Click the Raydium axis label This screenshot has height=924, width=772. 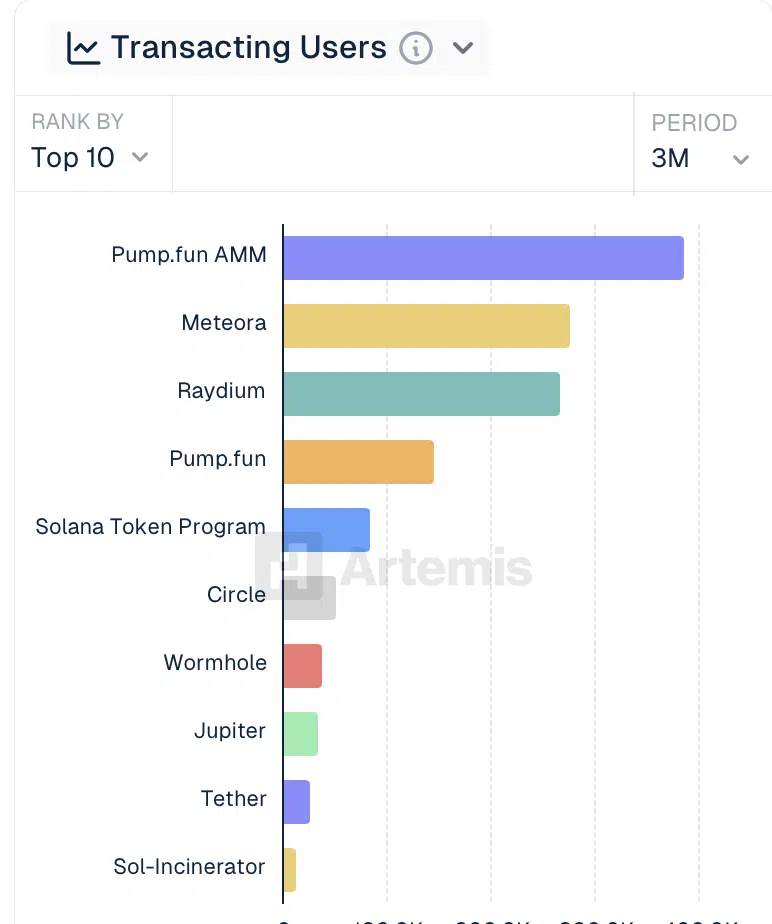(221, 390)
